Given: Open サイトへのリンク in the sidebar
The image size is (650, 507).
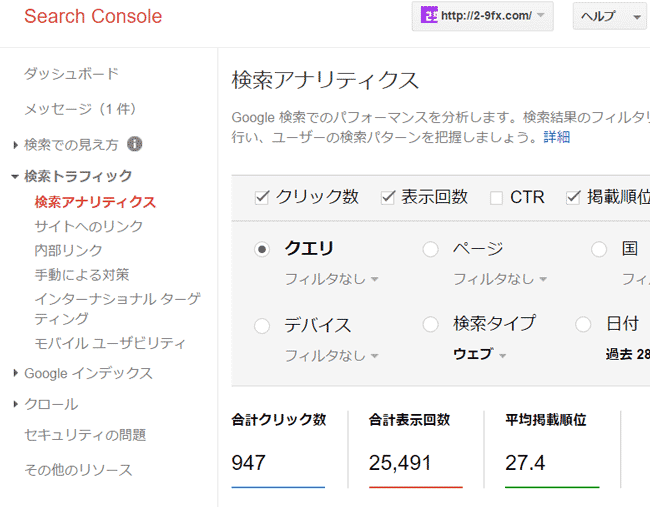Looking at the screenshot, I should [x=89, y=226].
